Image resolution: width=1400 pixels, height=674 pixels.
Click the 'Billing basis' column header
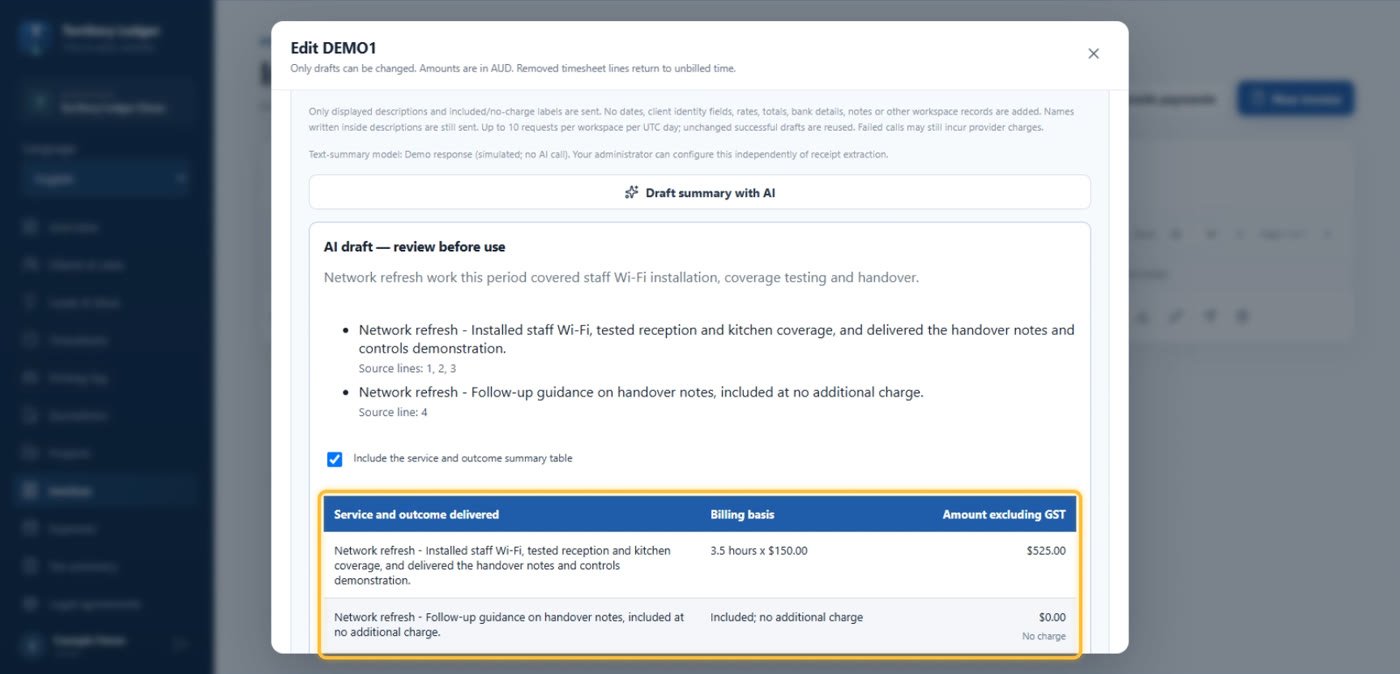[x=742, y=514]
